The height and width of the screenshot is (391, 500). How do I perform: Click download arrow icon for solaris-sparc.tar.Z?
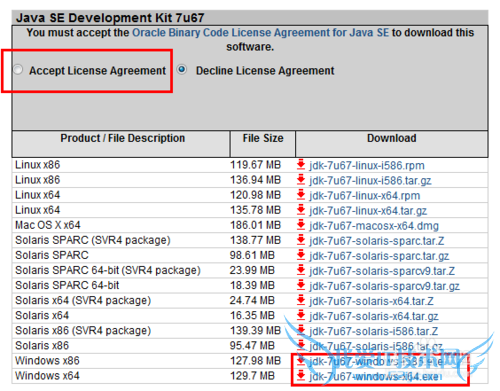[x=301, y=240]
